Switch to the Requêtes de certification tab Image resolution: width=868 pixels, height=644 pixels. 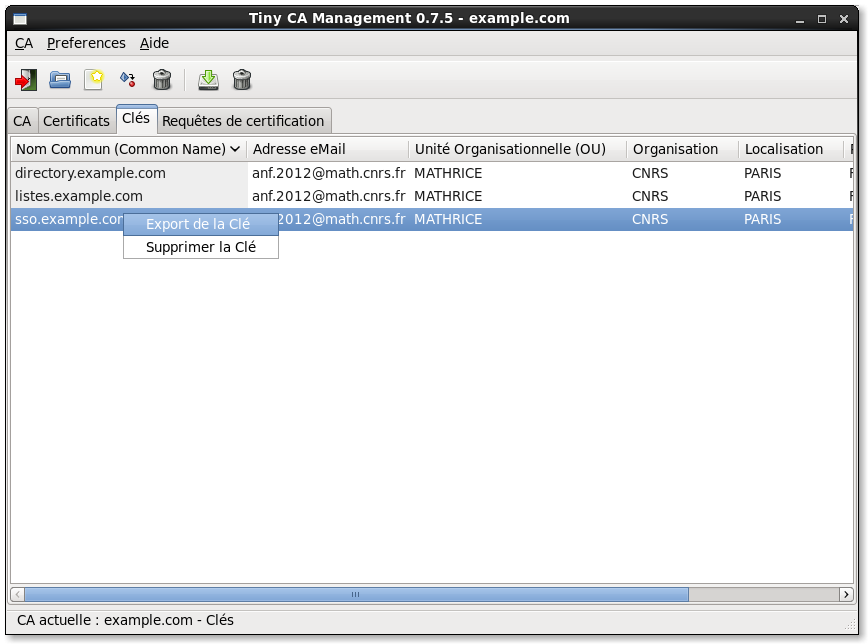coord(243,121)
